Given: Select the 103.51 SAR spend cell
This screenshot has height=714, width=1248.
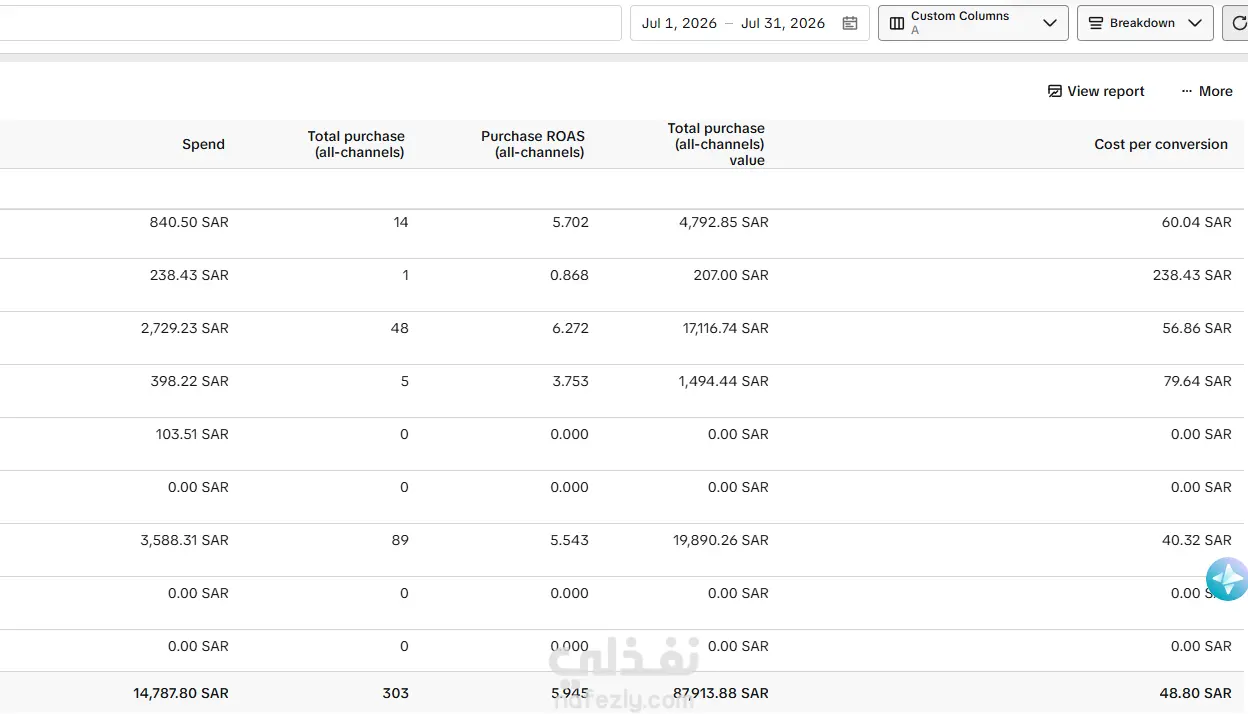Looking at the screenshot, I should point(192,434).
